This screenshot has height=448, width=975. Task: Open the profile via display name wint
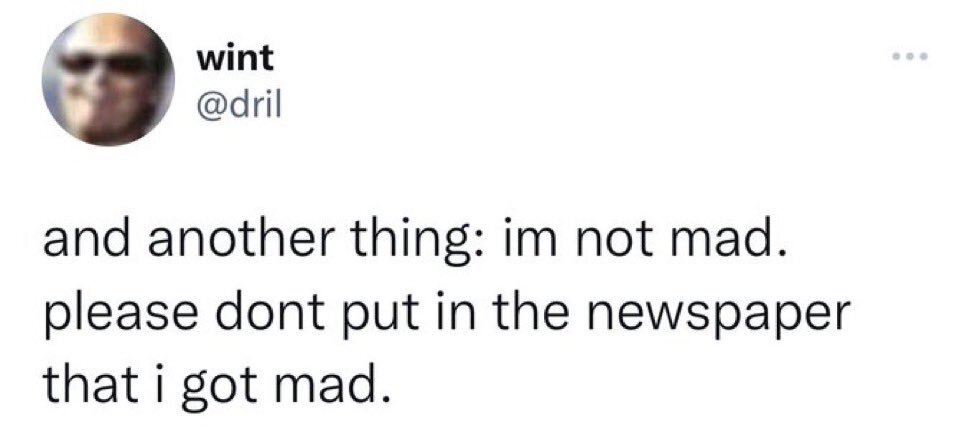[235, 59]
